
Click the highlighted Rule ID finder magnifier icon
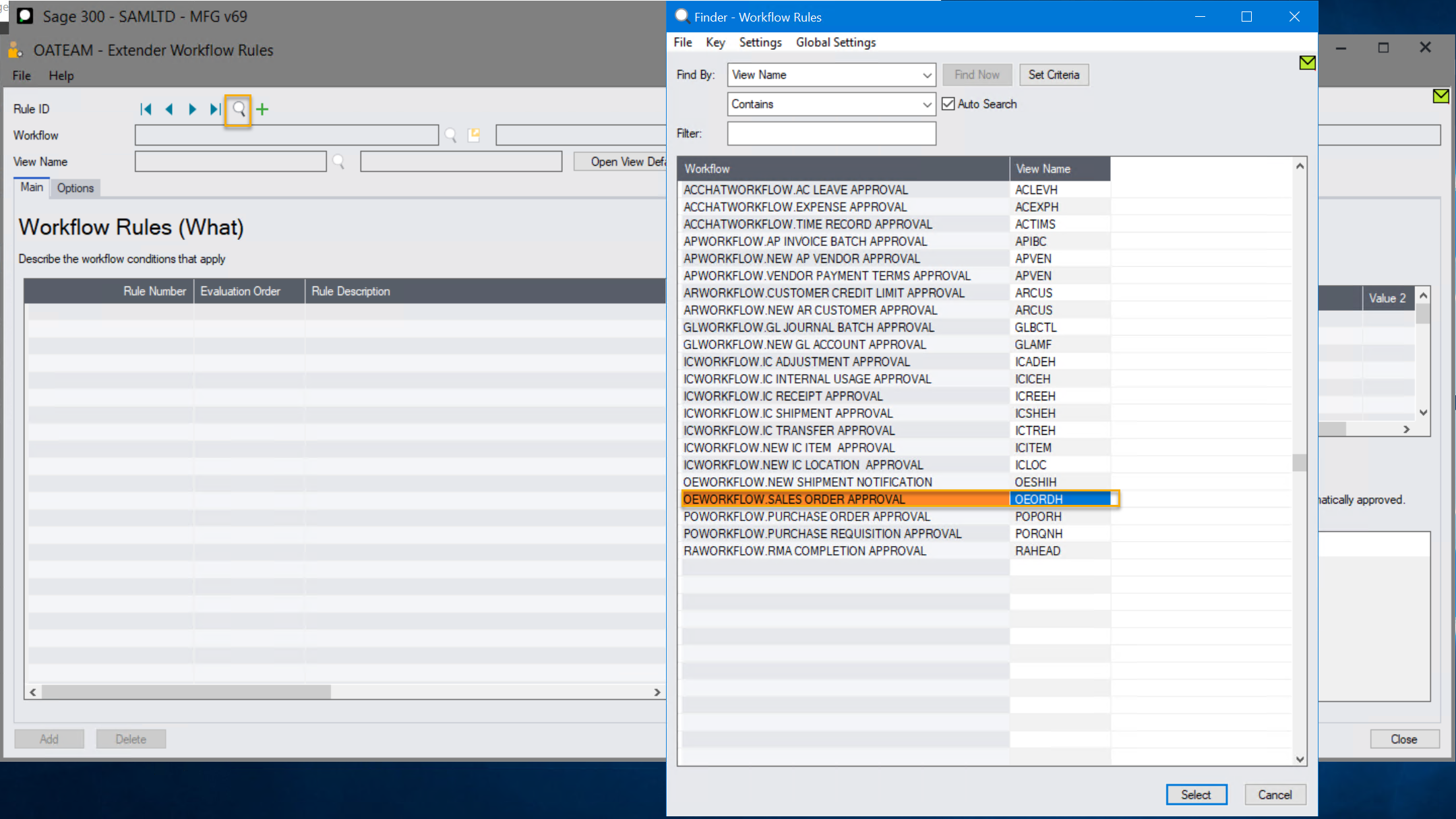pos(238,109)
